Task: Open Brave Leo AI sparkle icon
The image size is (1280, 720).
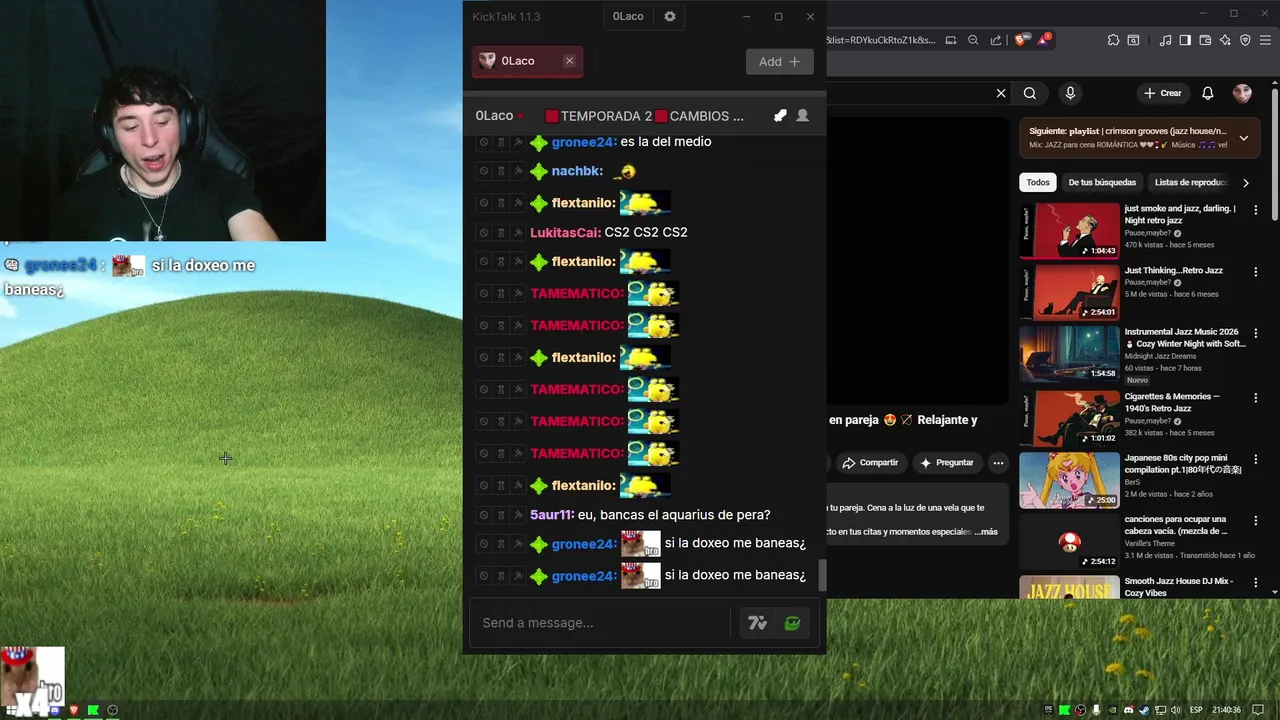Action: [x=1225, y=40]
